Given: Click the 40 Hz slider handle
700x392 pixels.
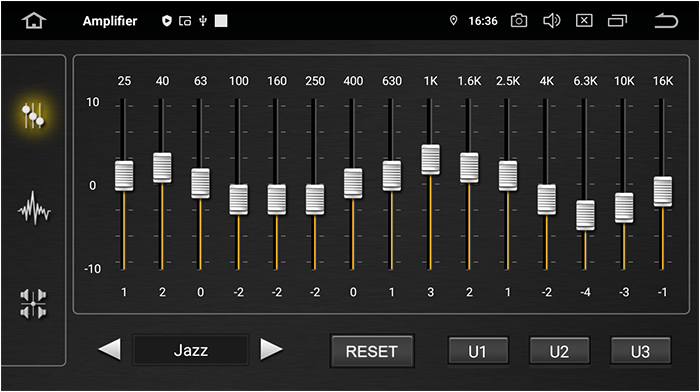Looking at the screenshot, I should tap(162, 167).
